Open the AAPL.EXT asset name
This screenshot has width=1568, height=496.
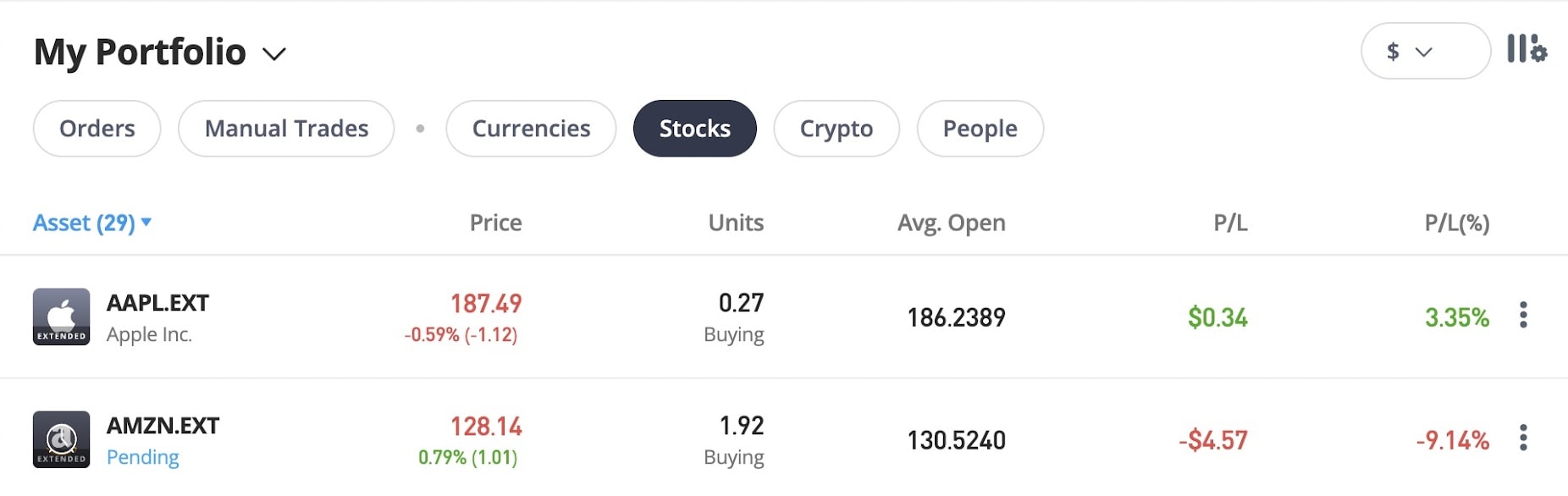pos(157,303)
